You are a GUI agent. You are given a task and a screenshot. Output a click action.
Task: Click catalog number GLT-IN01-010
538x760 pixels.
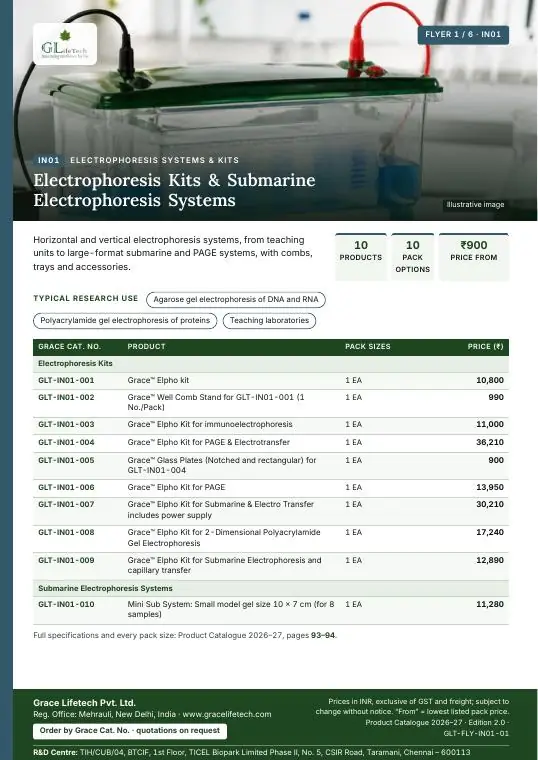coord(66,605)
